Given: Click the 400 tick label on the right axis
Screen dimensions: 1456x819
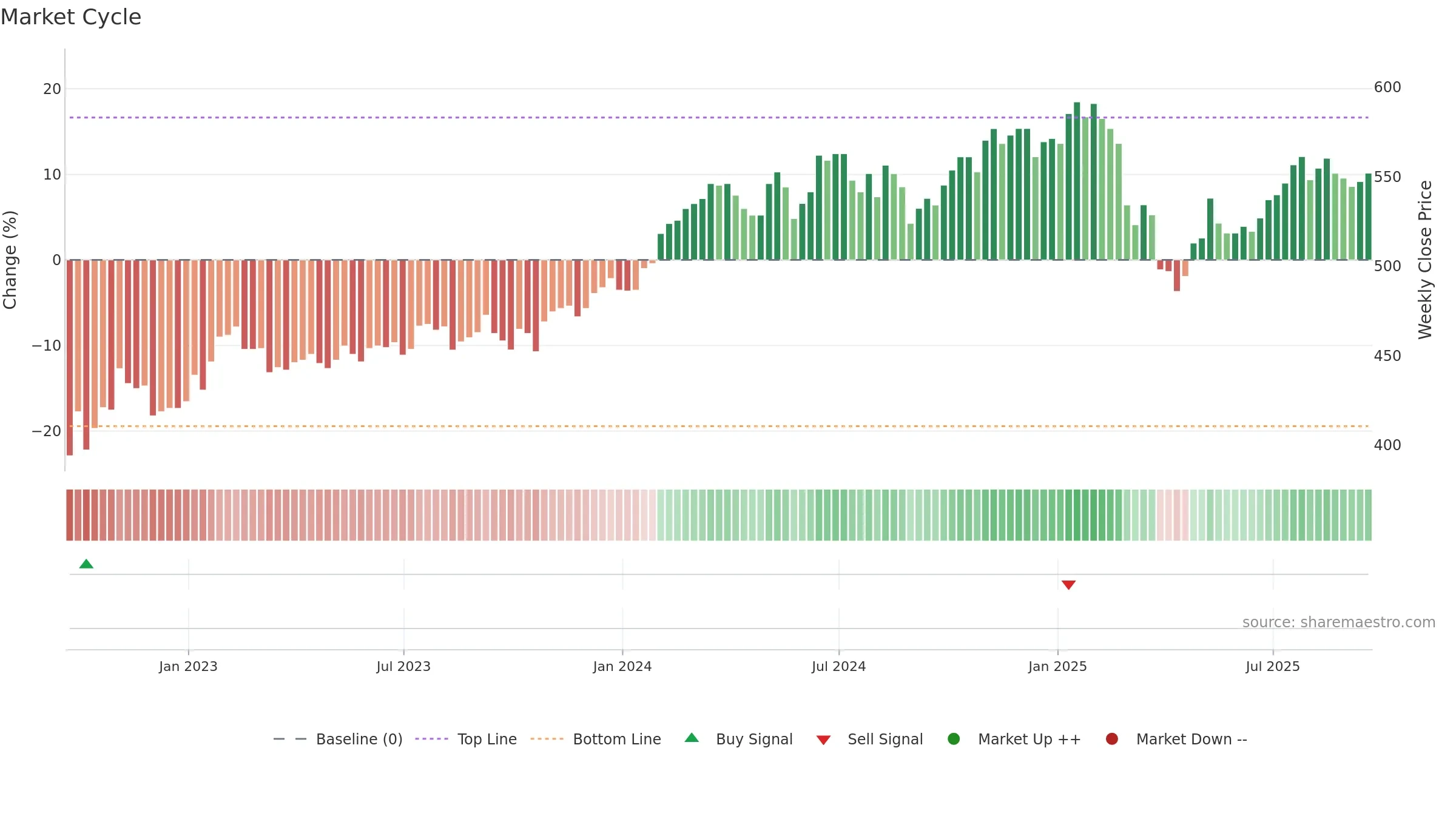Looking at the screenshot, I should (x=1387, y=445).
